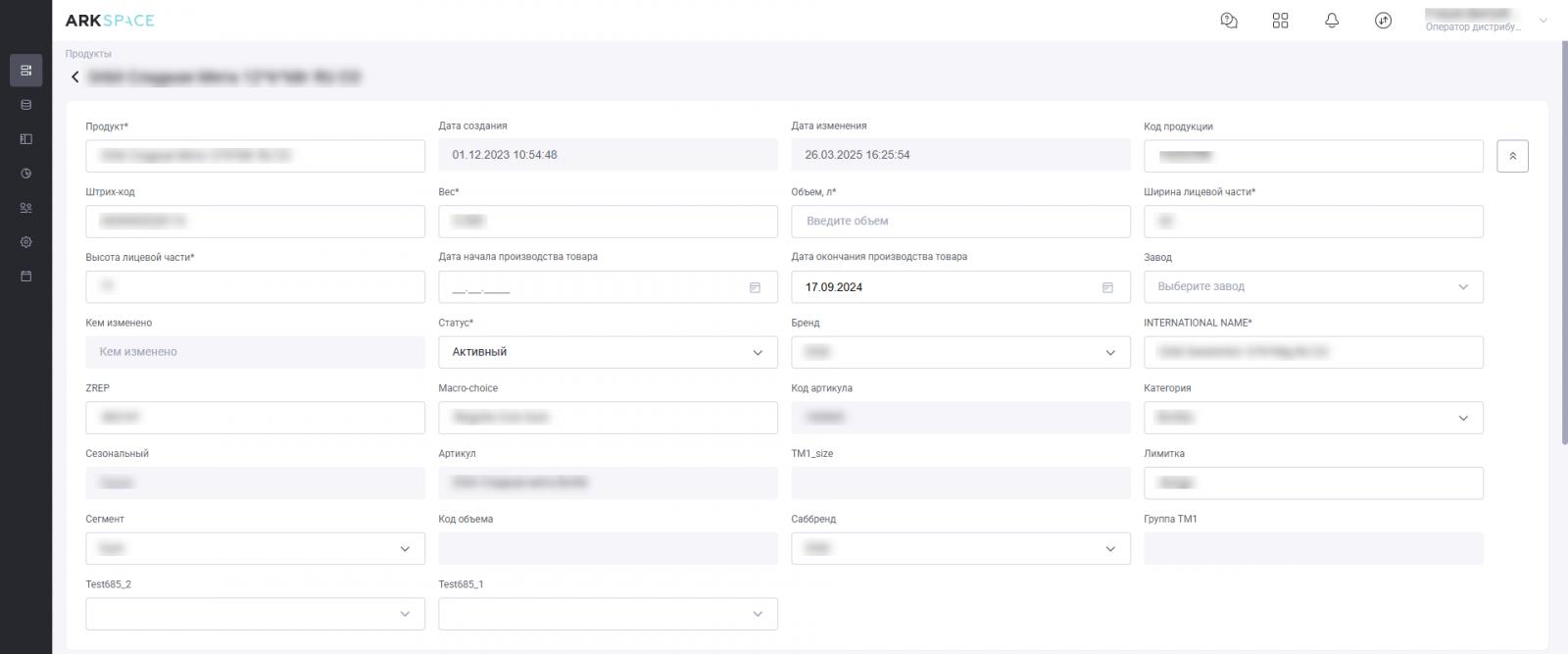
Task: Click the Продукты breadcrumb link
Action: [88, 54]
